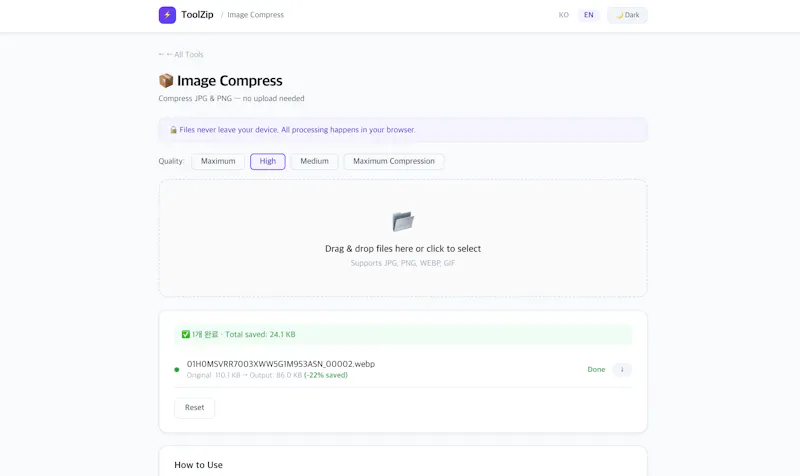This screenshot has width=800, height=476.
Task: Download the compressed webp file with the arrow button
Action: click(x=622, y=369)
